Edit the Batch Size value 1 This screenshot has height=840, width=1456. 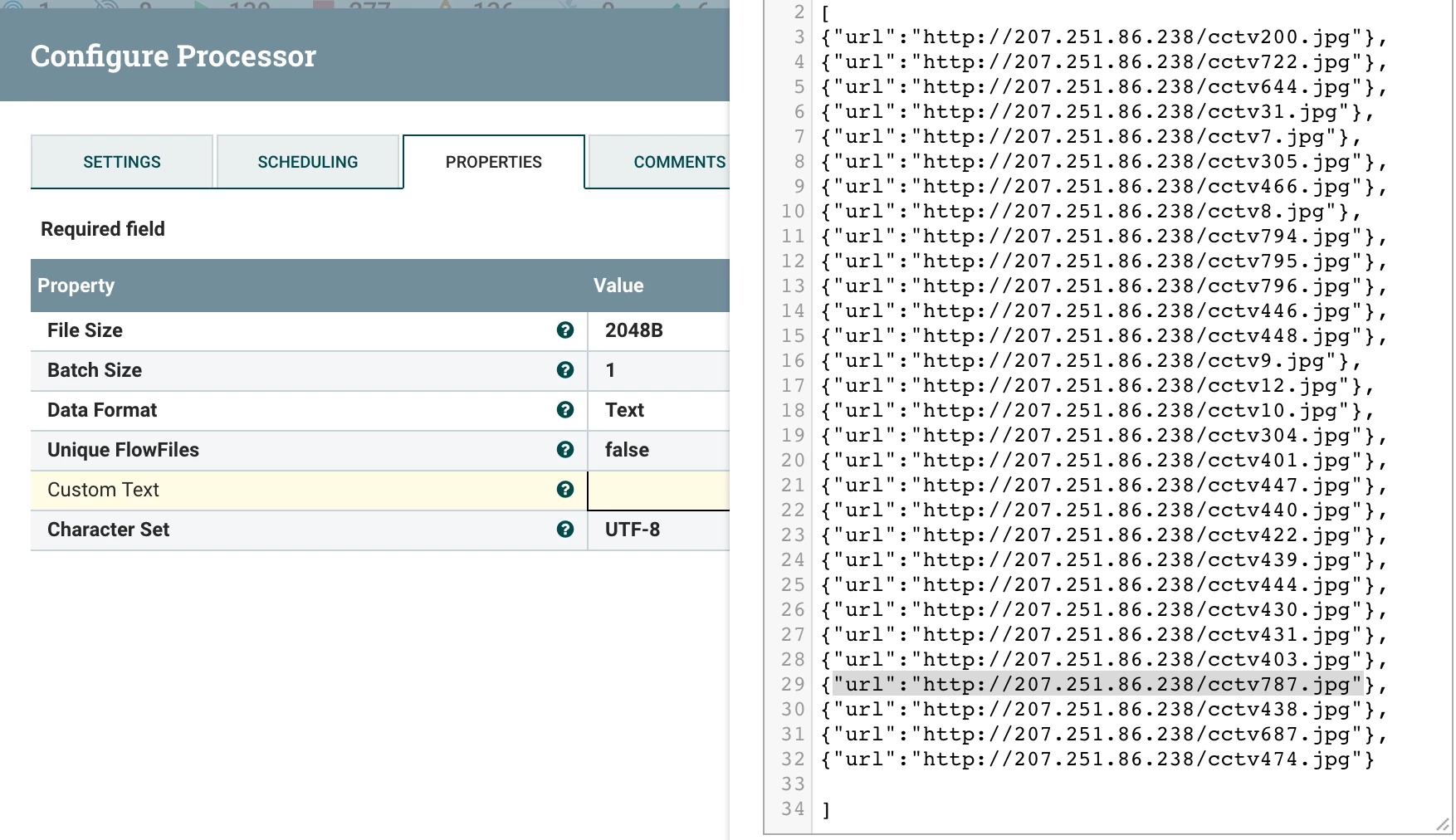[659, 370]
